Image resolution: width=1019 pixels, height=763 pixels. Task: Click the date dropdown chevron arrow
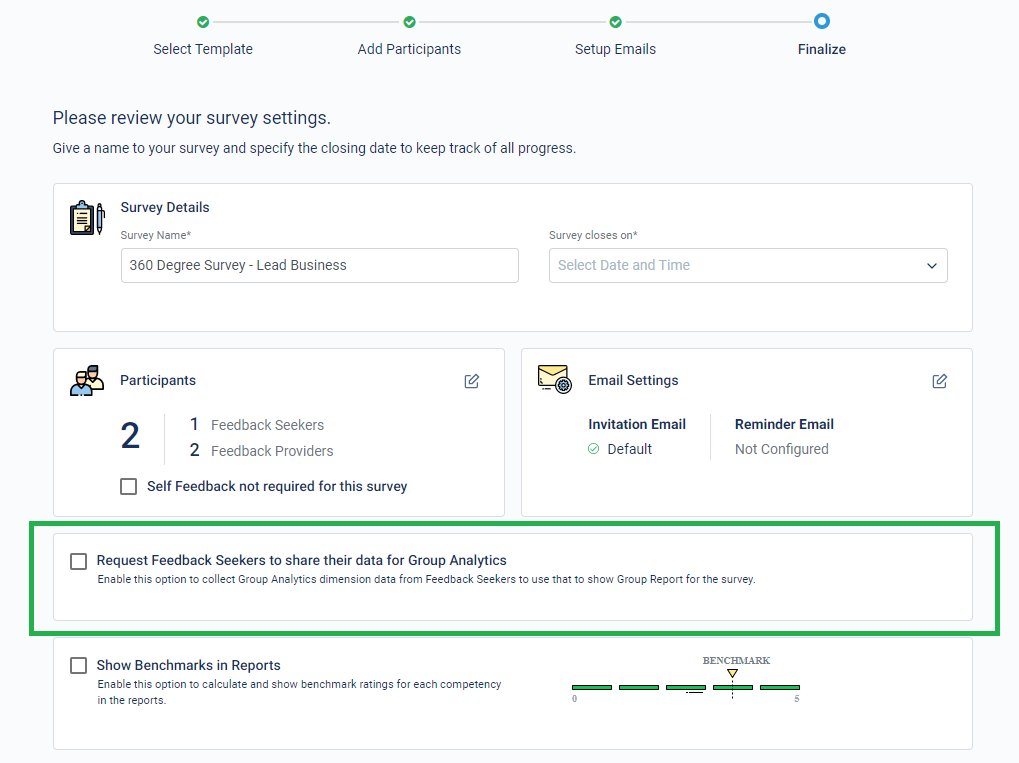pyautogui.click(x=932, y=266)
